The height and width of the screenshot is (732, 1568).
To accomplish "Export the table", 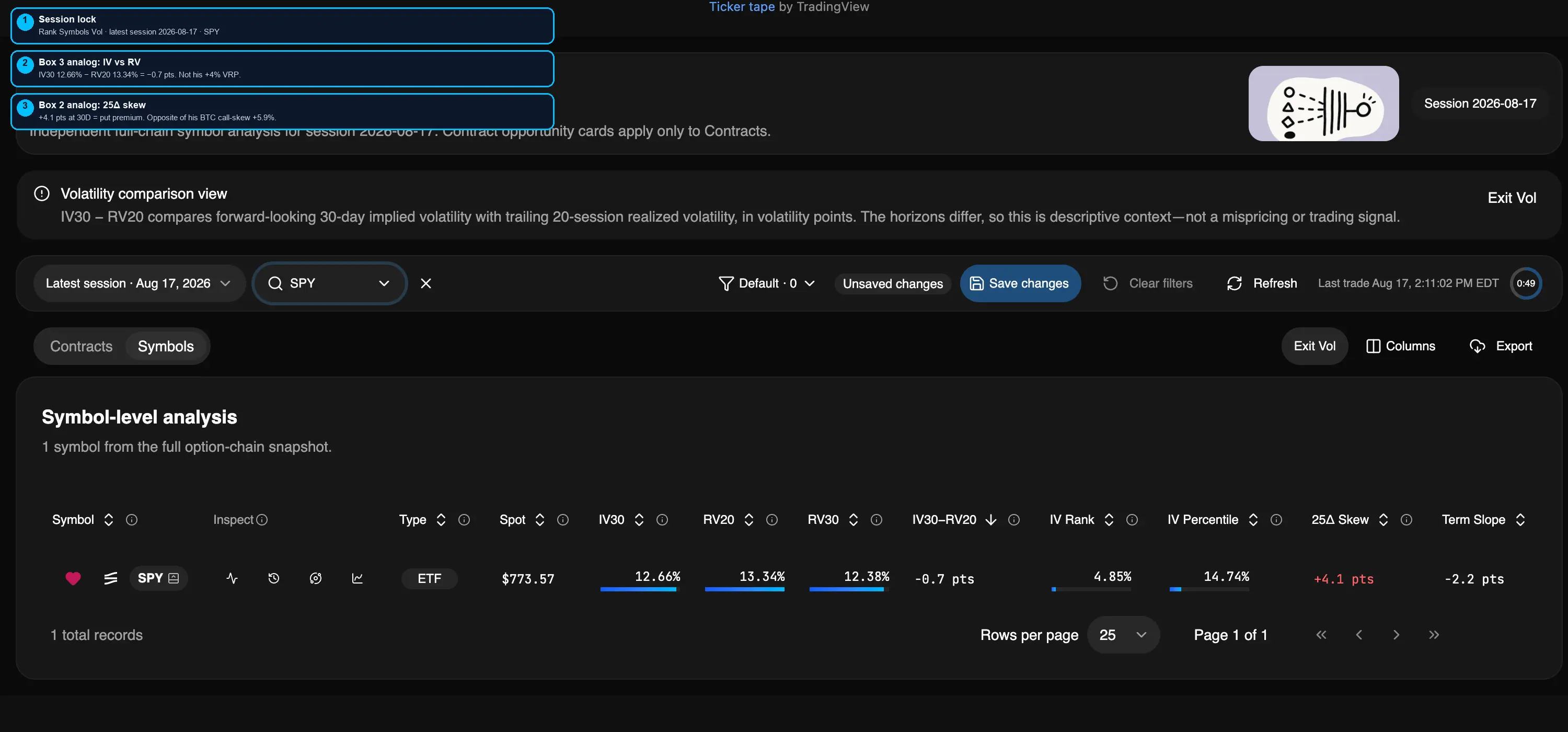I will (x=1501, y=346).
